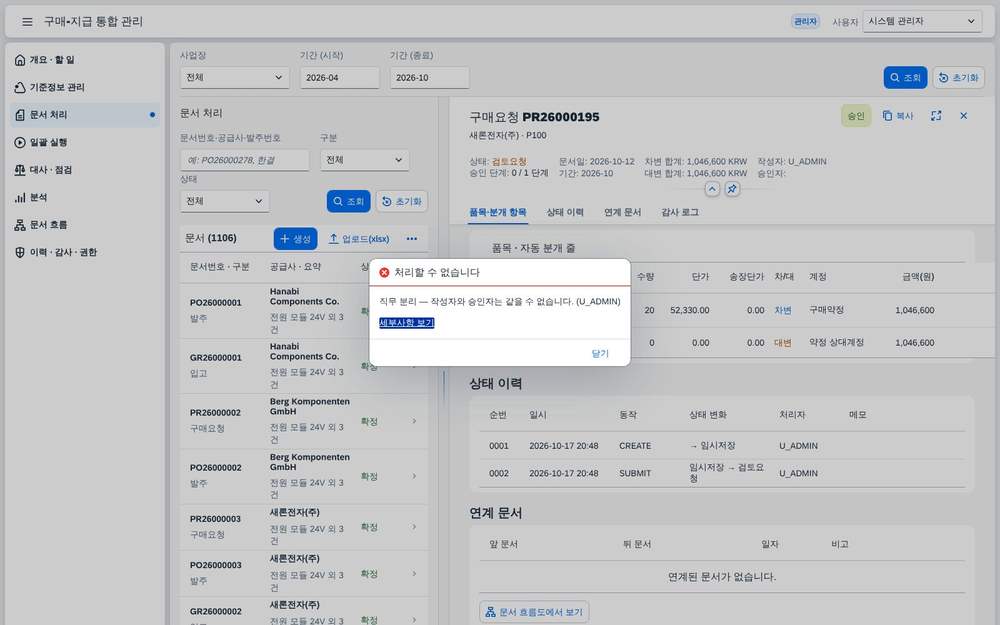Switch to 상태 이력 tab
Viewport: 1000px width, 625px height.
click(x=565, y=212)
